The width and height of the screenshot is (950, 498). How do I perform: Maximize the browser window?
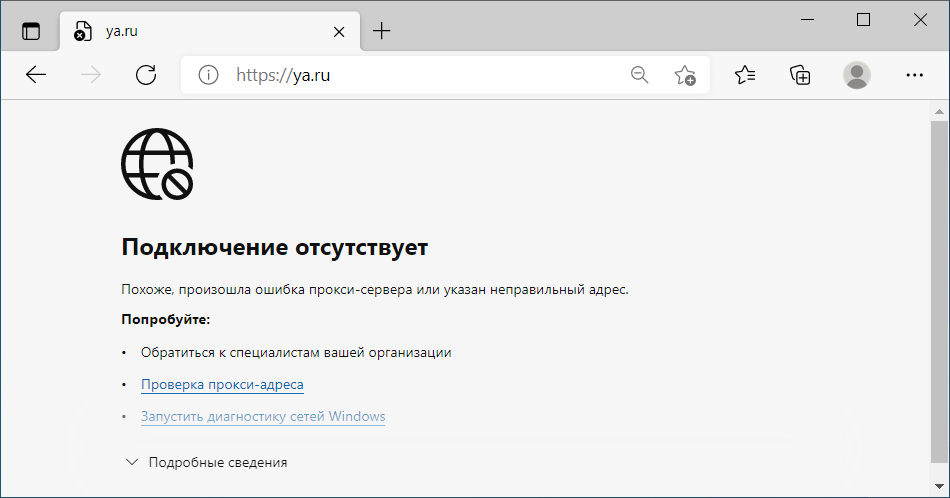pos(863,20)
